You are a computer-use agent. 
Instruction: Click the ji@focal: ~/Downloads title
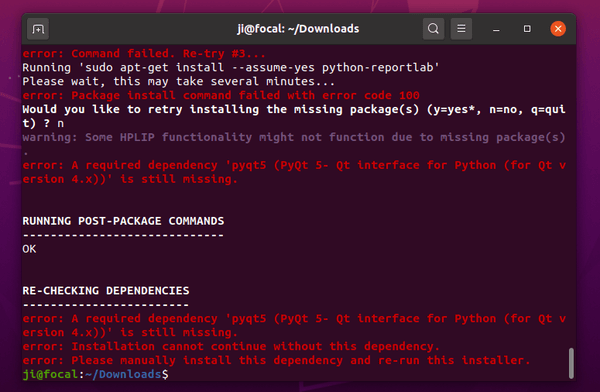tap(298, 29)
